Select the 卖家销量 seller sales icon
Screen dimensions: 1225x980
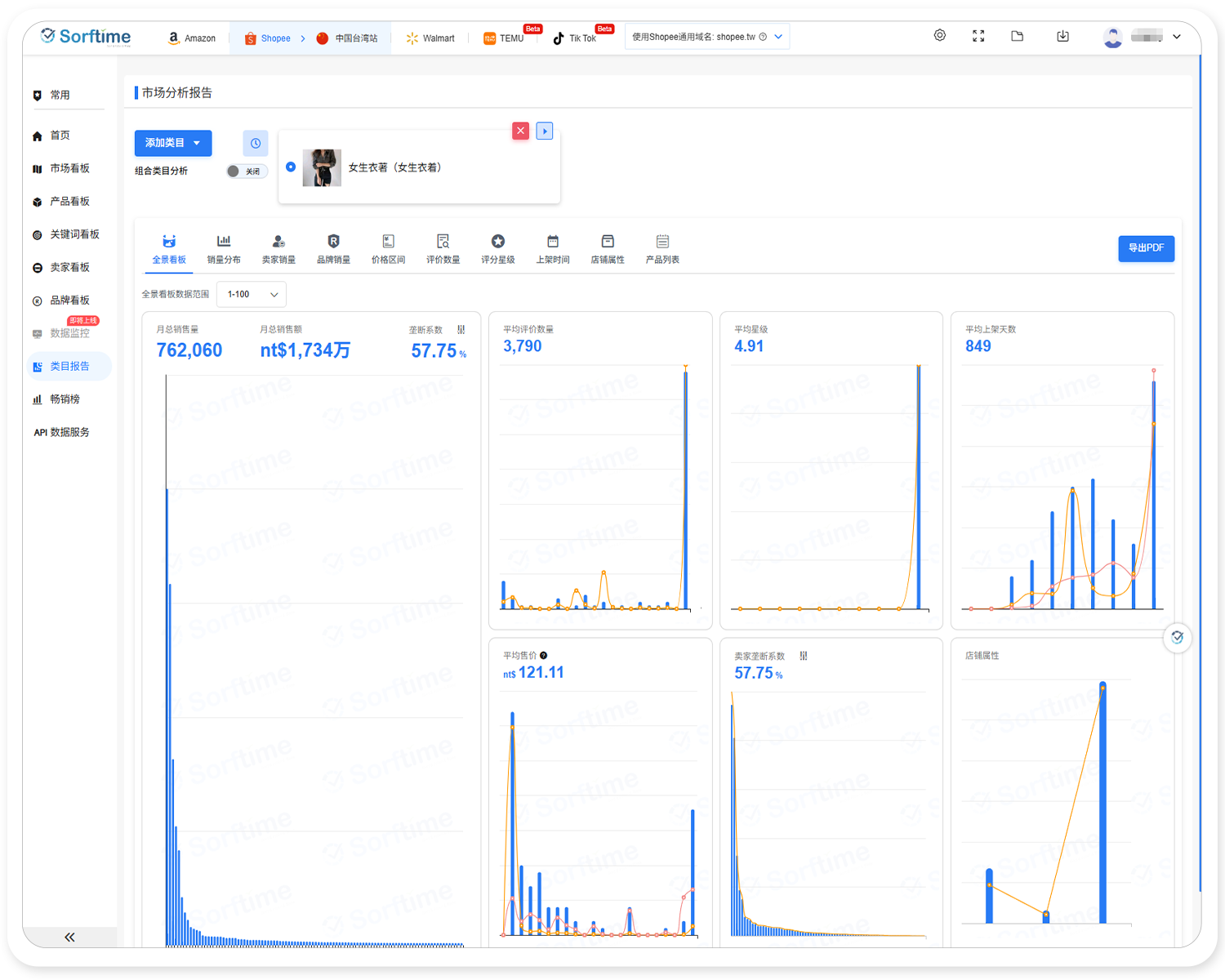click(x=278, y=247)
